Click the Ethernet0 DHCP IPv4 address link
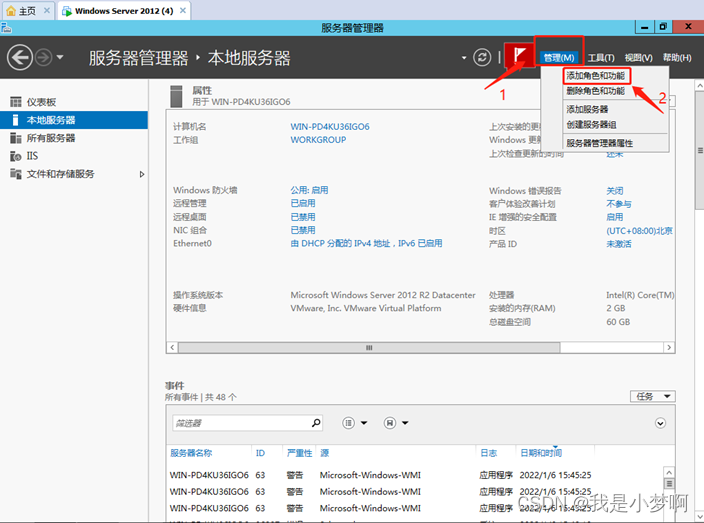704x523 pixels. [366, 243]
